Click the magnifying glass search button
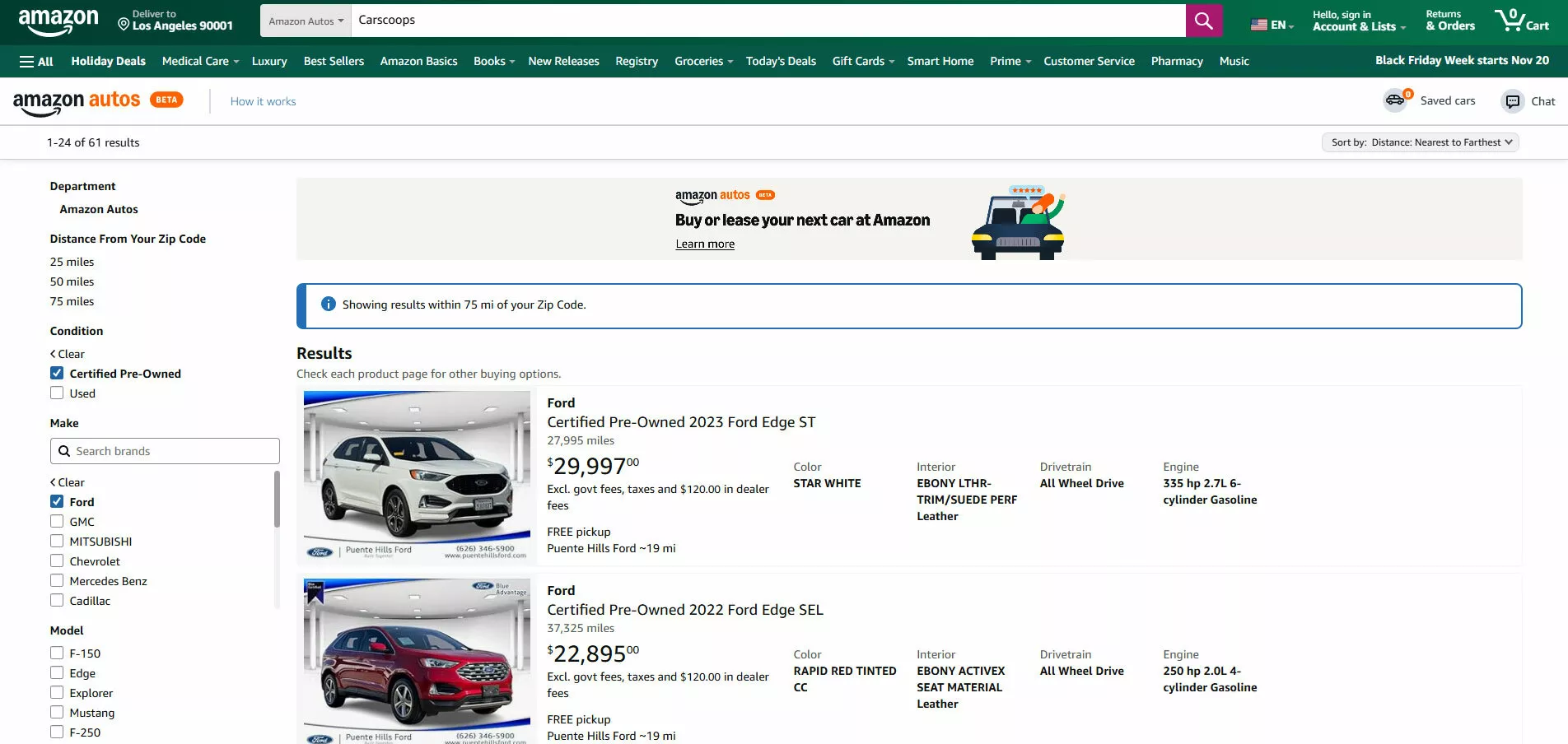The height and width of the screenshot is (744, 1568). pyautogui.click(x=1203, y=21)
